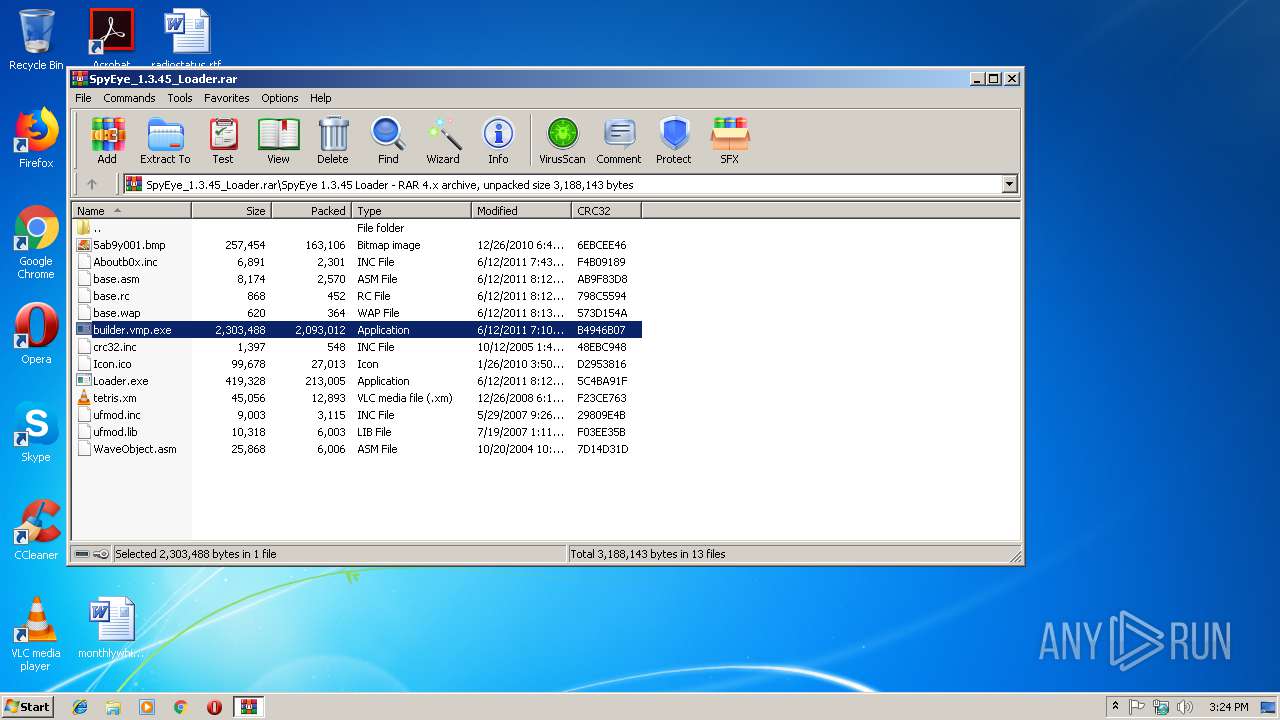Screen dimensions: 1280x720
Task: Select the base.asm file
Action: [x=357, y=279]
